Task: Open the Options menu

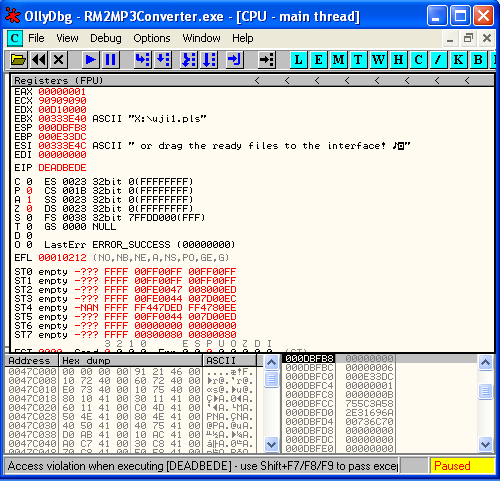Action: (152, 38)
